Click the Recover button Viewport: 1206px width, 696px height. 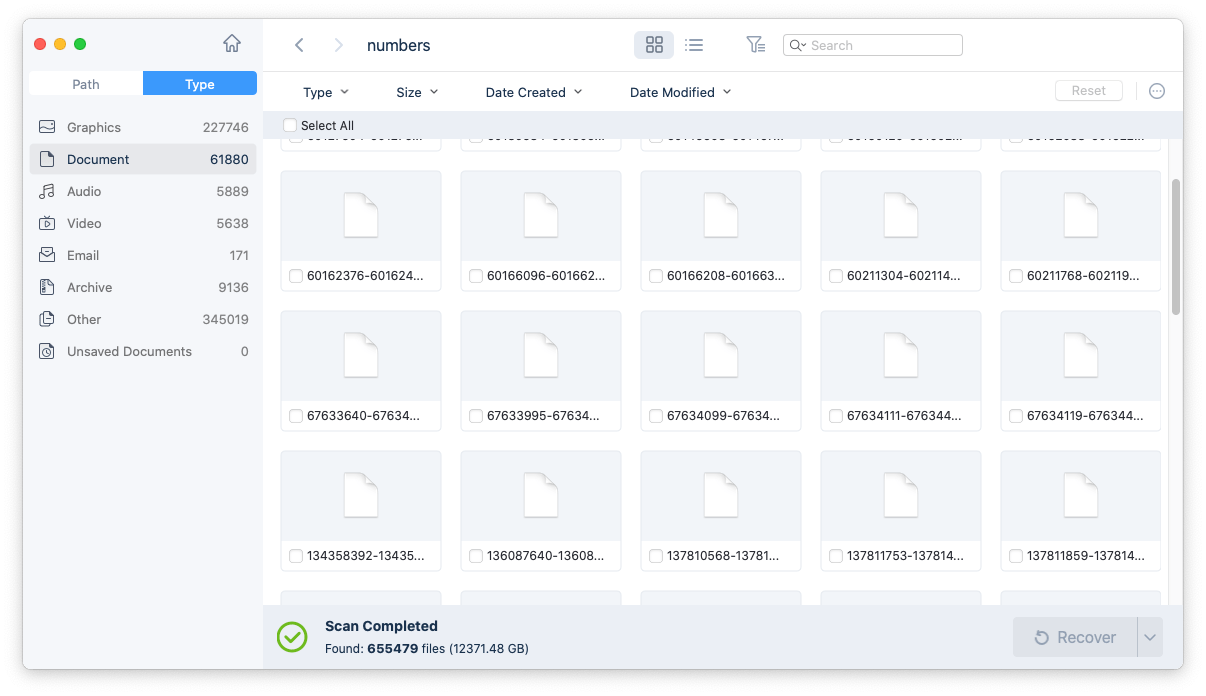1075,637
